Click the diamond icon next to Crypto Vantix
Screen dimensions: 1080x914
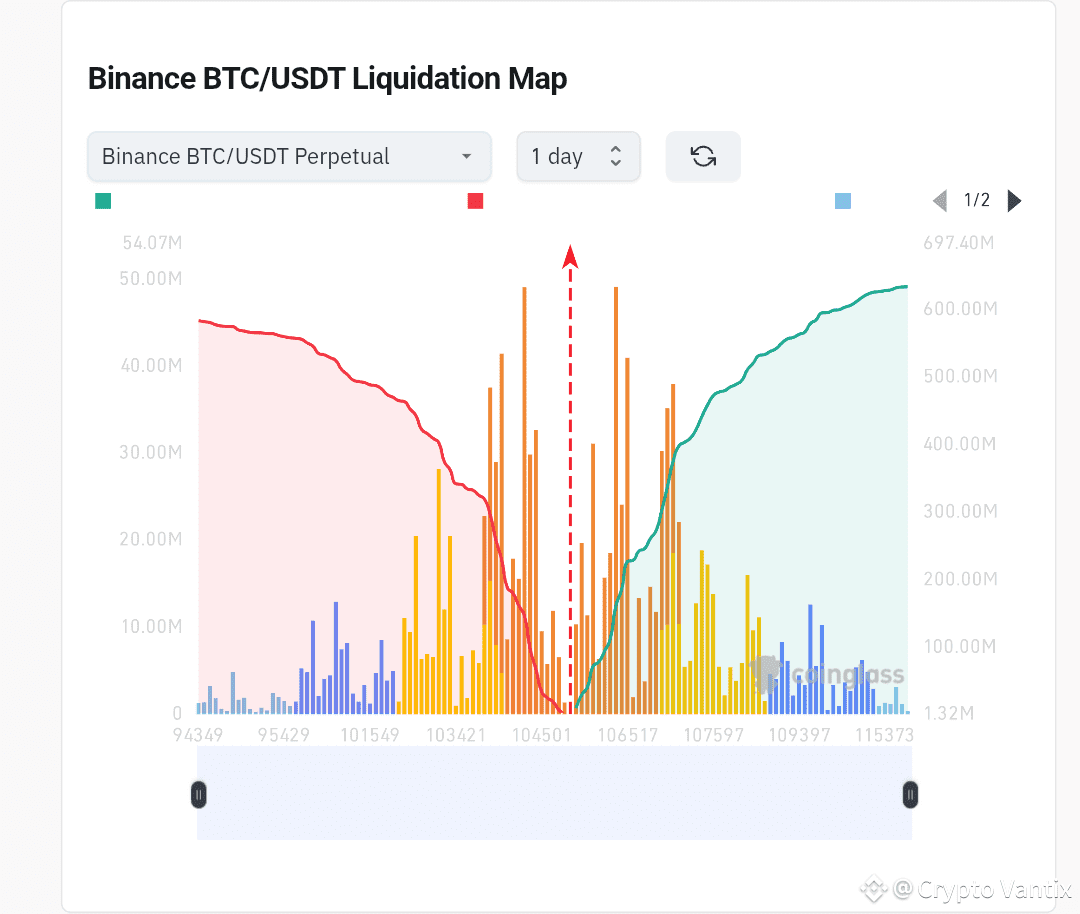[x=873, y=888]
